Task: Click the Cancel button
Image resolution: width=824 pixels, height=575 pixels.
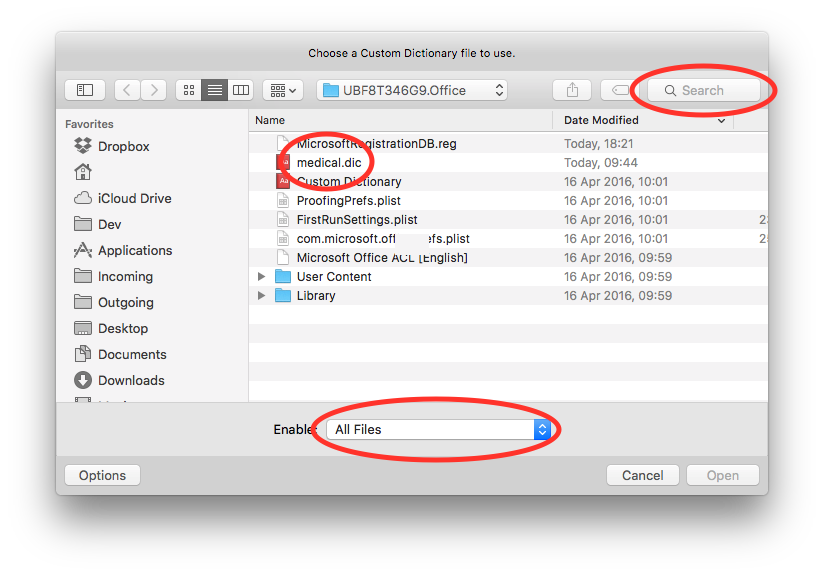Action: [642, 475]
